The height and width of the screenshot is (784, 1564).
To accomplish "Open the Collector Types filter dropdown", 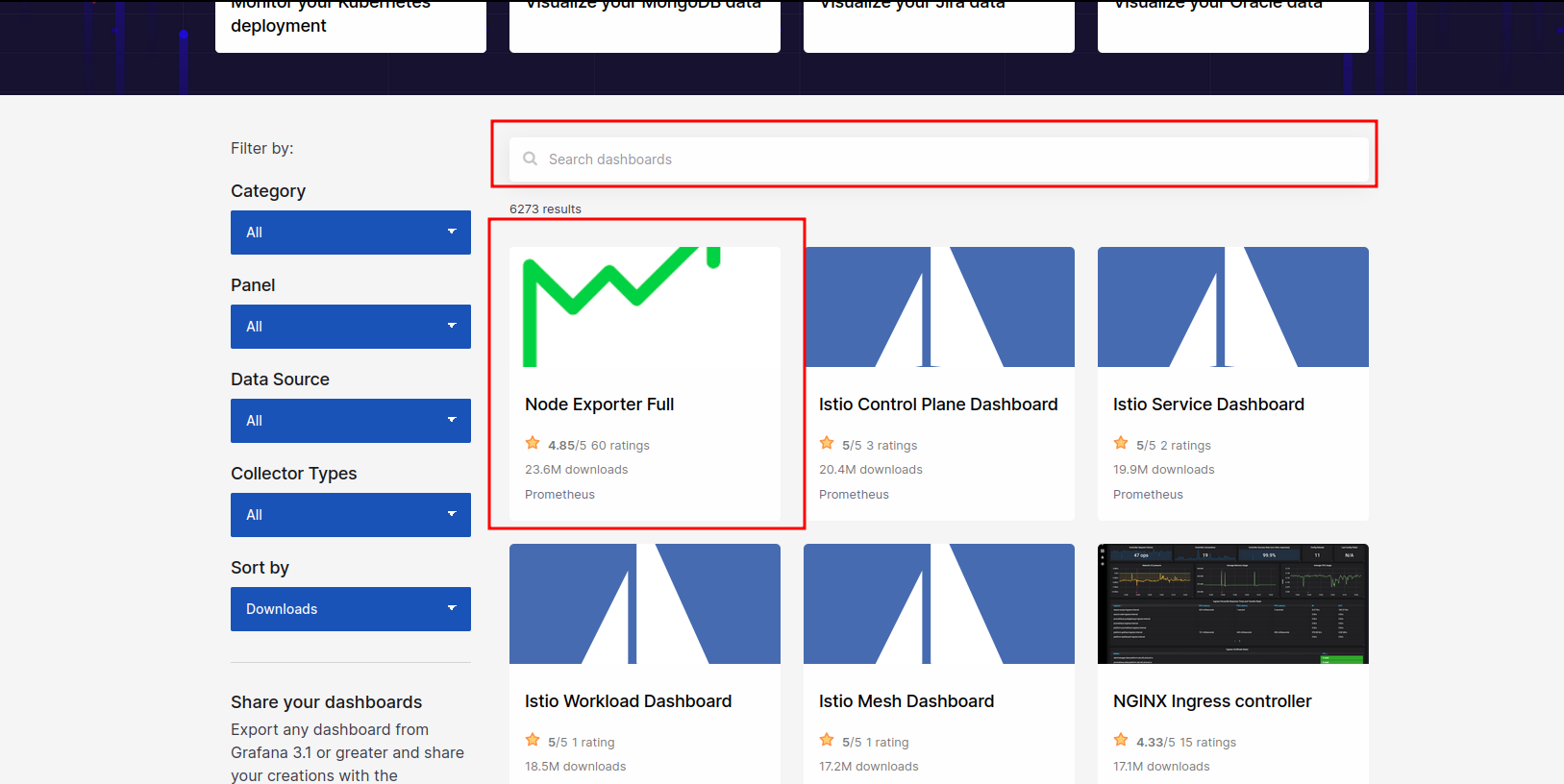I will point(351,515).
